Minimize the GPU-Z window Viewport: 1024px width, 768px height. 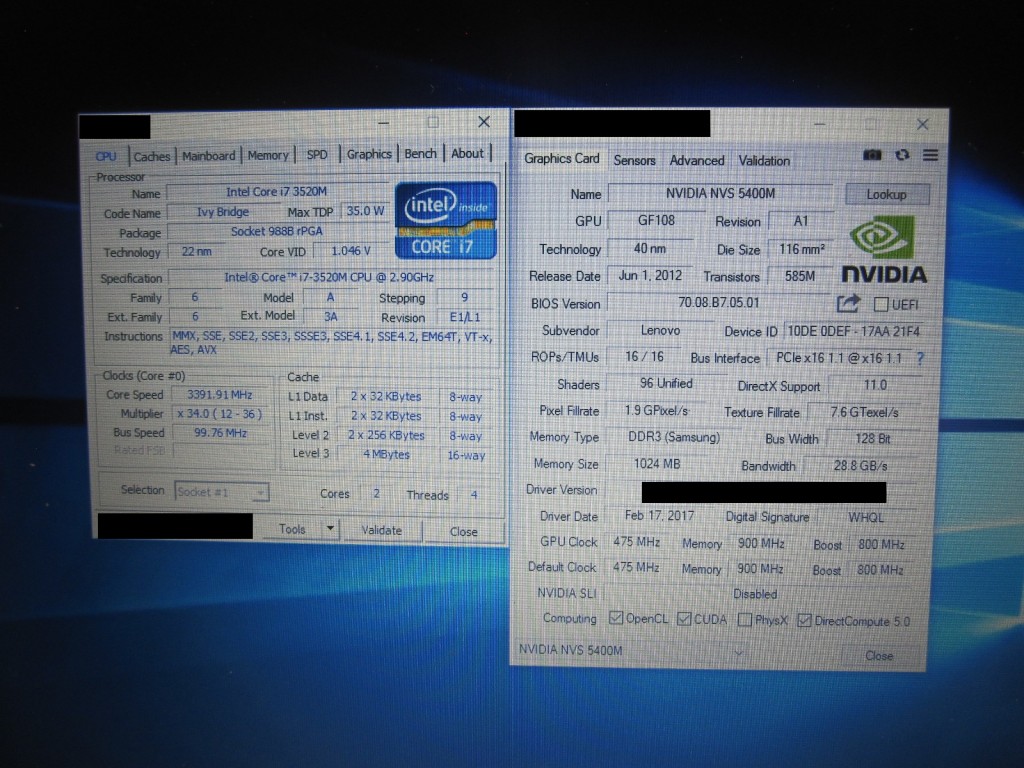point(820,124)
